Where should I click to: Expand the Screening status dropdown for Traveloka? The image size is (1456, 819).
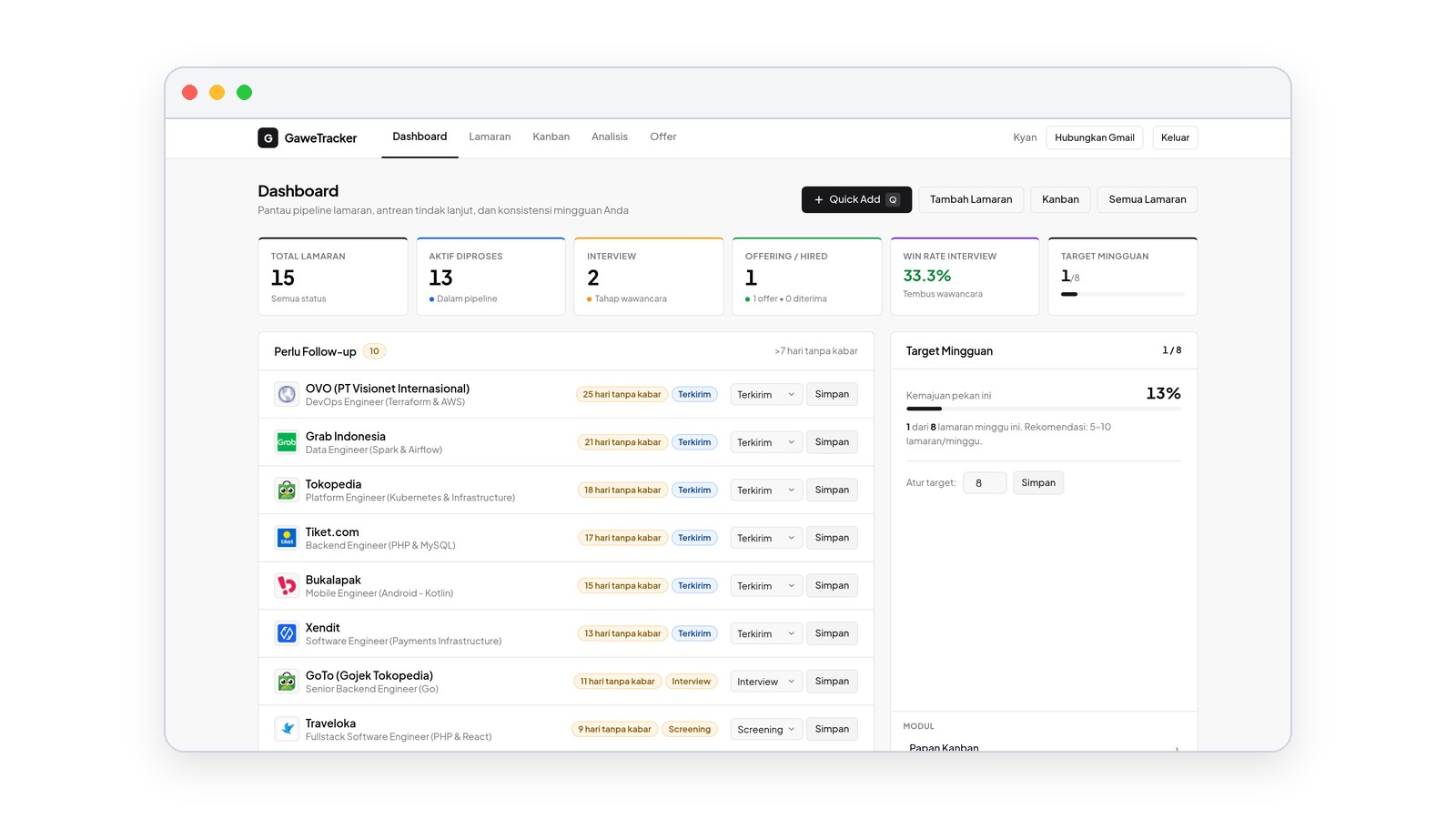click(766, 729)
